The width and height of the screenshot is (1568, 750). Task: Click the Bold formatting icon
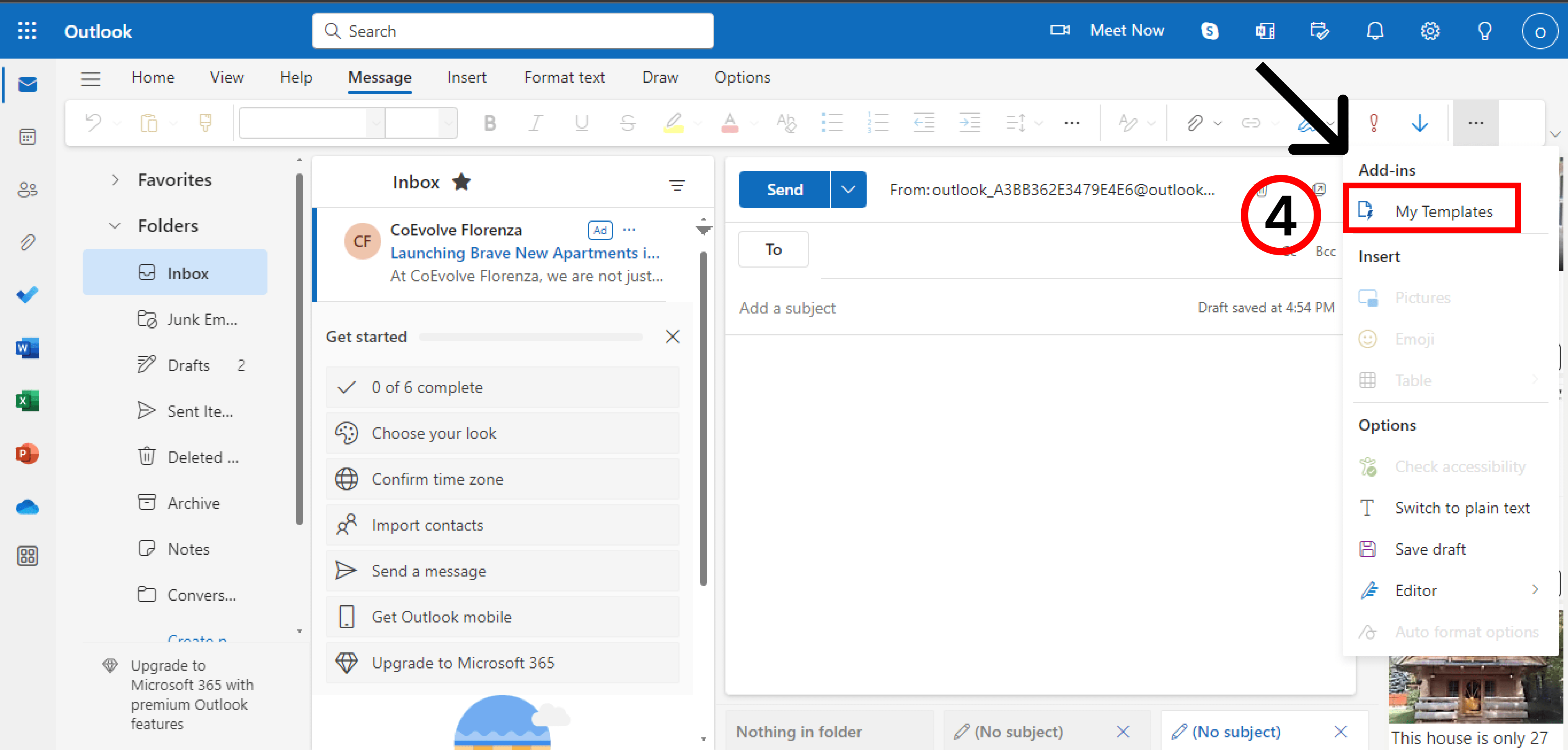click(x=489, y=123)
